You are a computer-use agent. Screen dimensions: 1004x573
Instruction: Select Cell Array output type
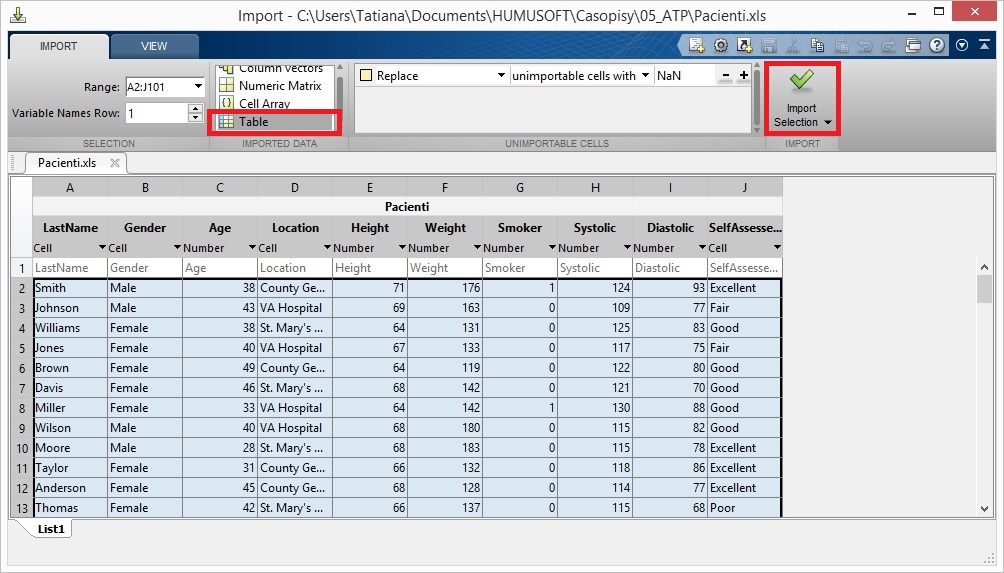coord(275,103)
